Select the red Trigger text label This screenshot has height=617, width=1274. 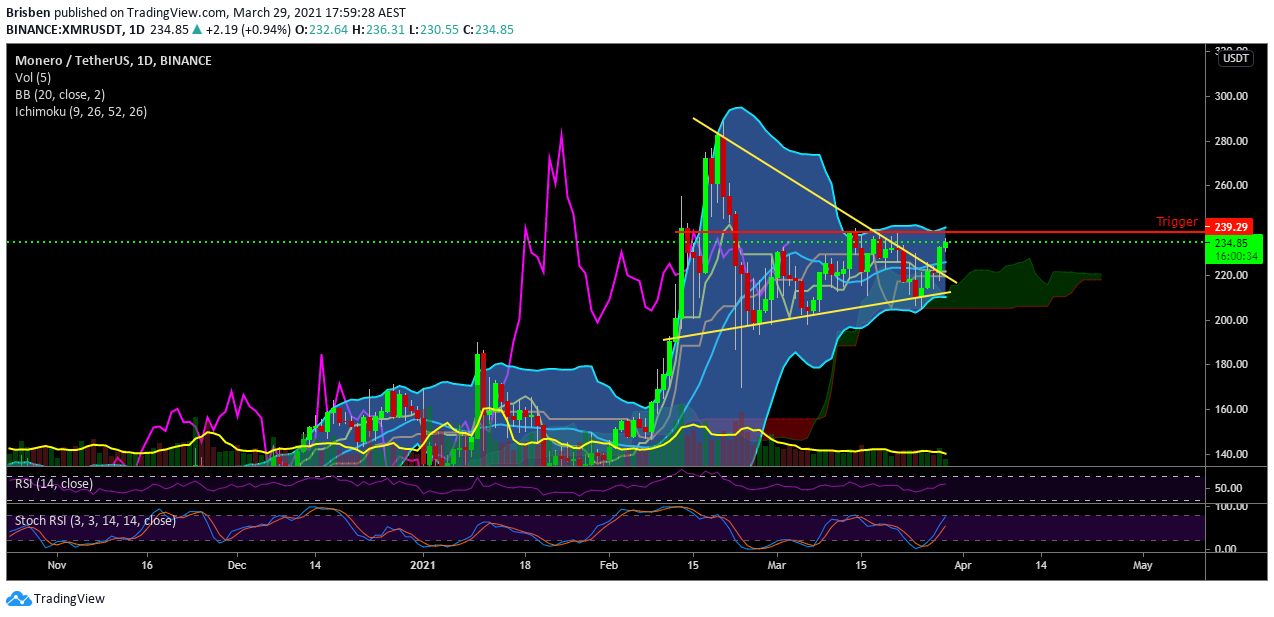(x=1177, y=222)
